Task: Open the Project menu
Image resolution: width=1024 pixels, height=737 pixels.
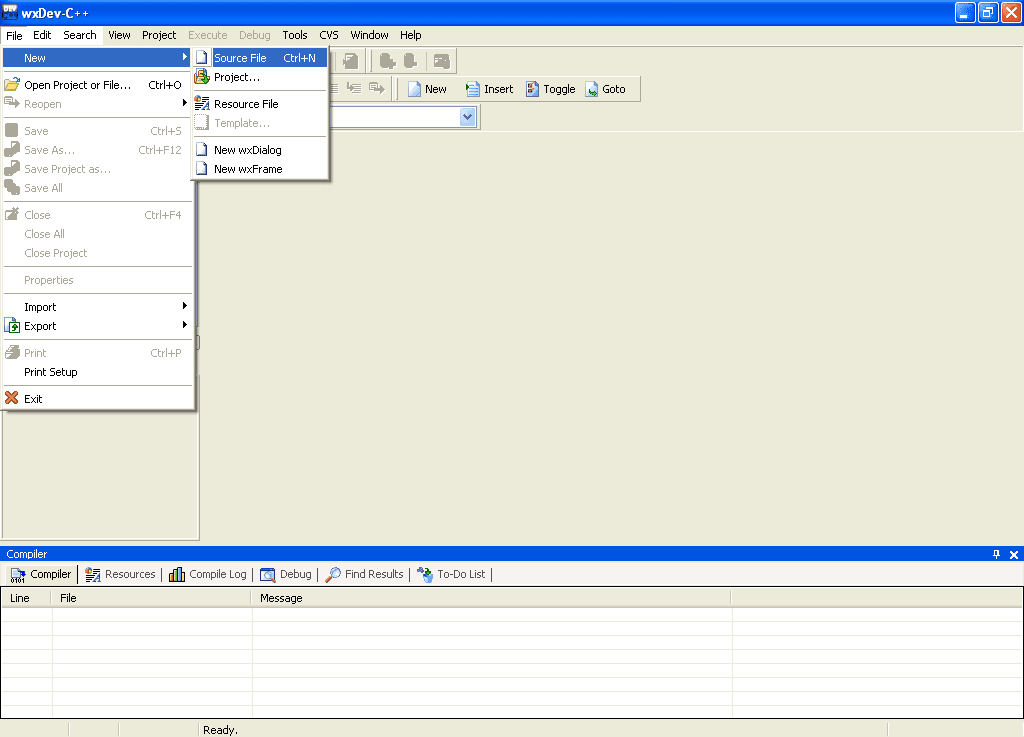Action: coord(159,35)
